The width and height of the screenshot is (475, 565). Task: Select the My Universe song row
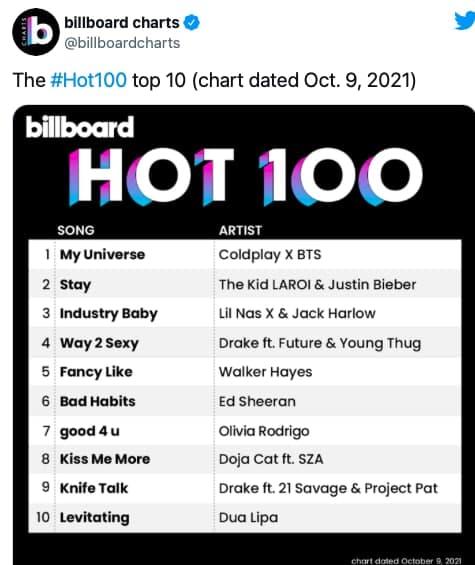tap(245, 254)
